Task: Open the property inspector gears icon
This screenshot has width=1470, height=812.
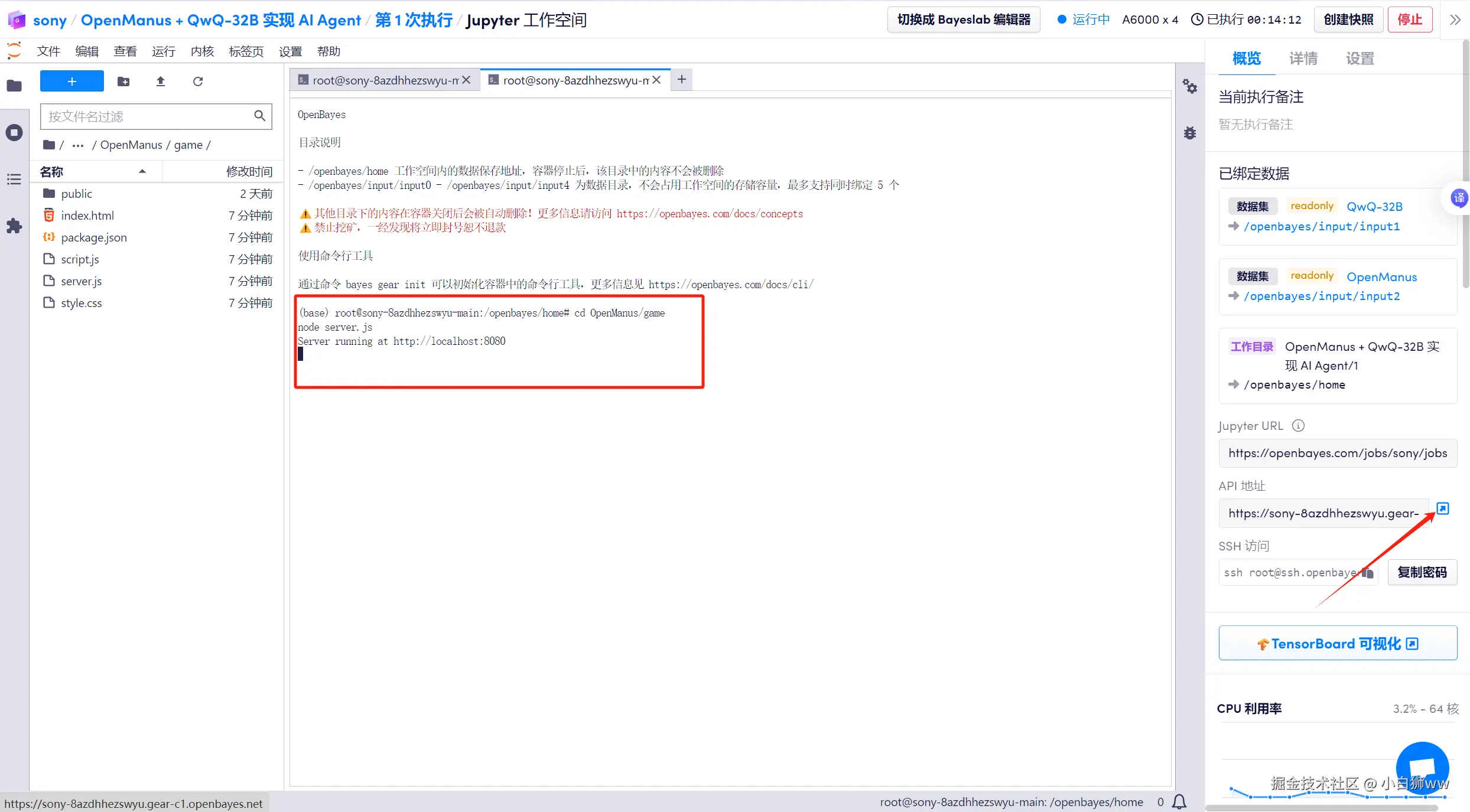Action: pyautogui.click(x=1189, y=87)
